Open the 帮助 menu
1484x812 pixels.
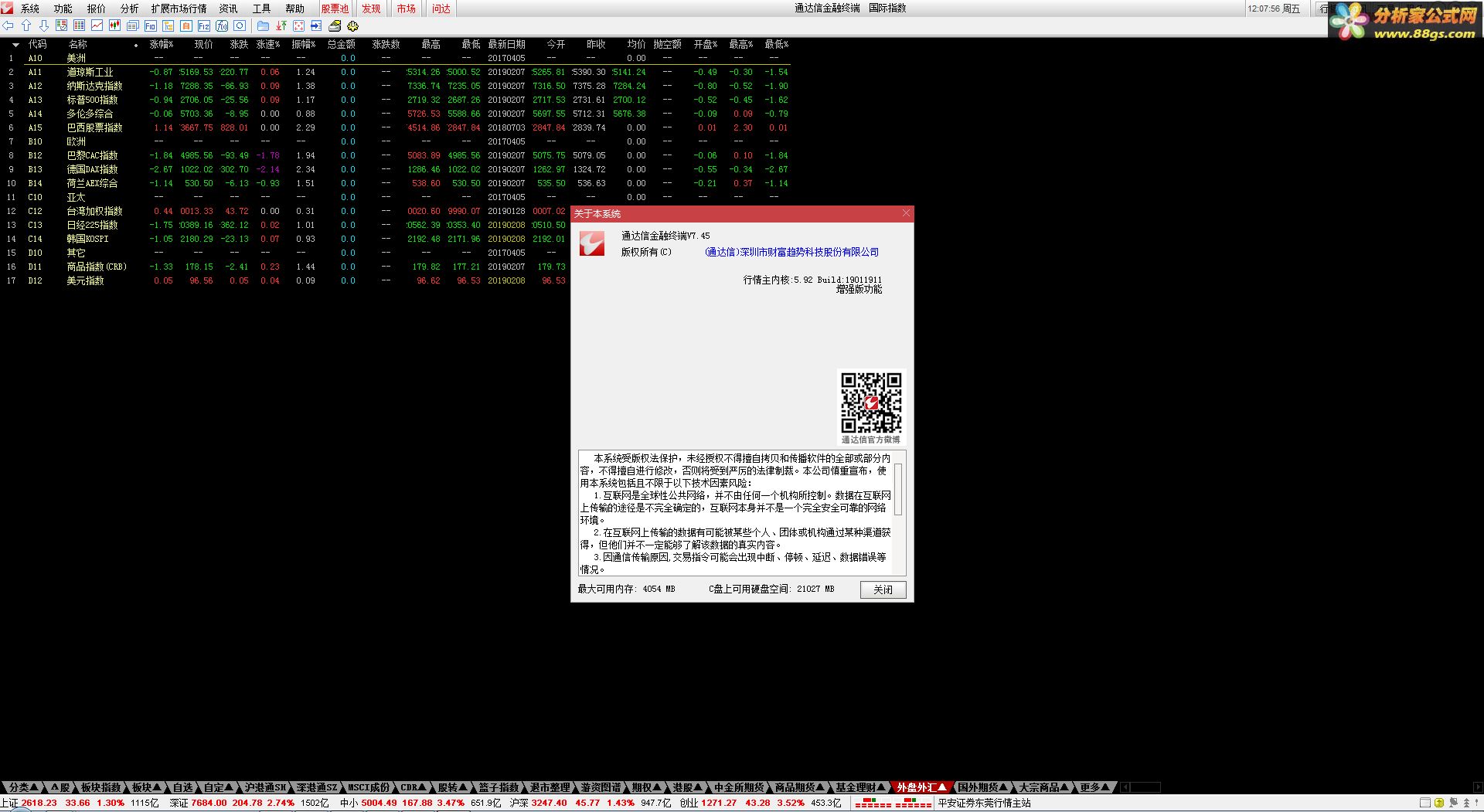coord(295,8)
